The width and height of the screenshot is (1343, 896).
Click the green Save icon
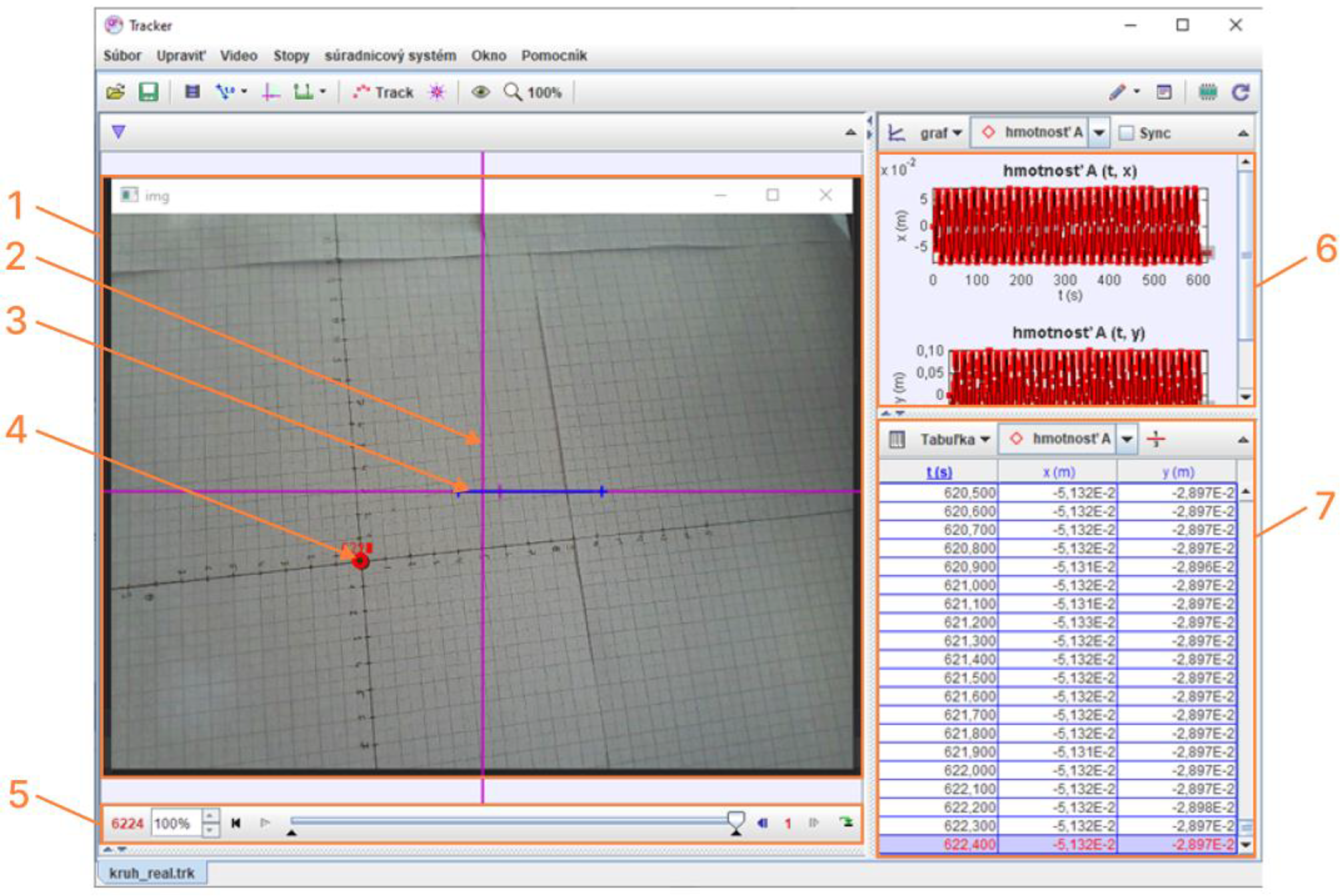point(149,92)
